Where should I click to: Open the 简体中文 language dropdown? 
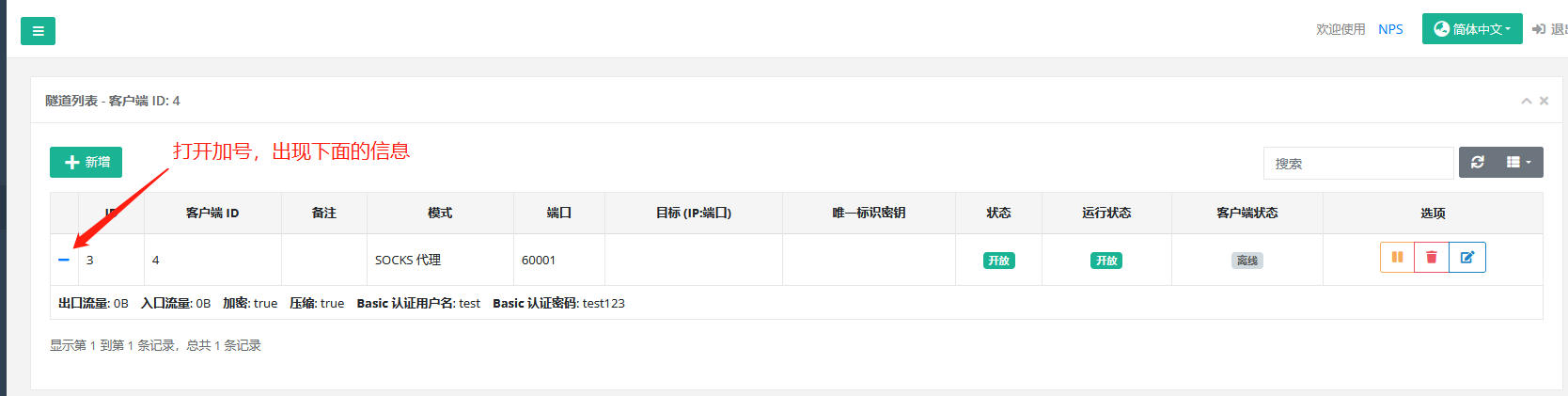click(1472, 29)
